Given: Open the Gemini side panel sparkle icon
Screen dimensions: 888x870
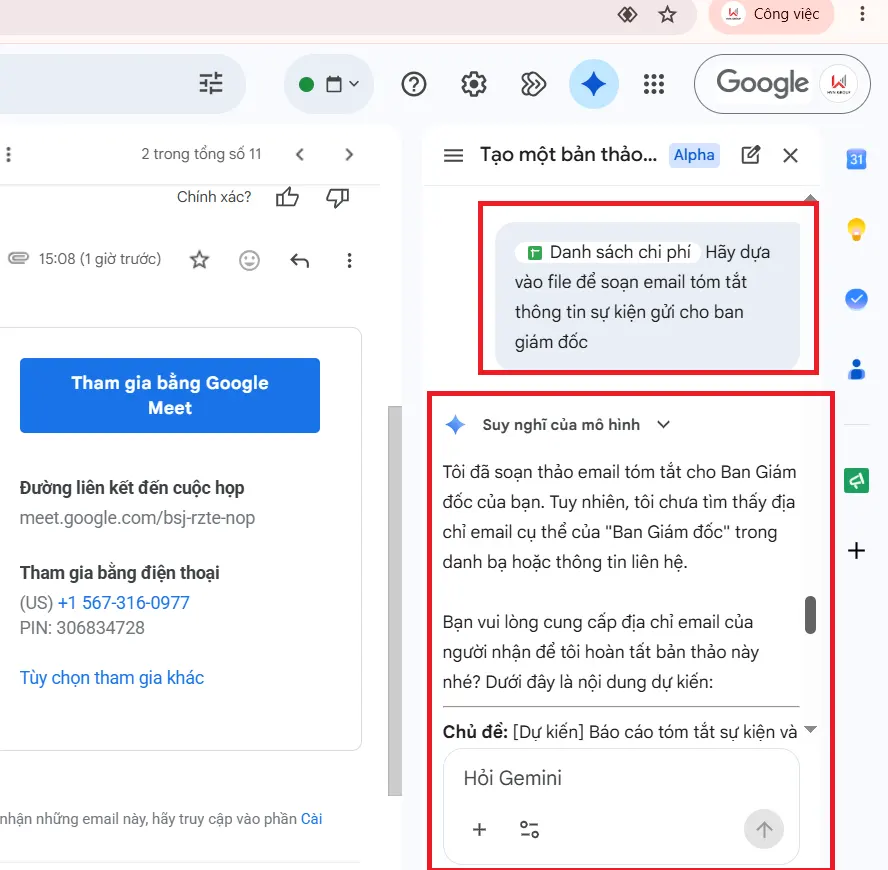Looking at the screenshot, I should [x=594, y=84].
